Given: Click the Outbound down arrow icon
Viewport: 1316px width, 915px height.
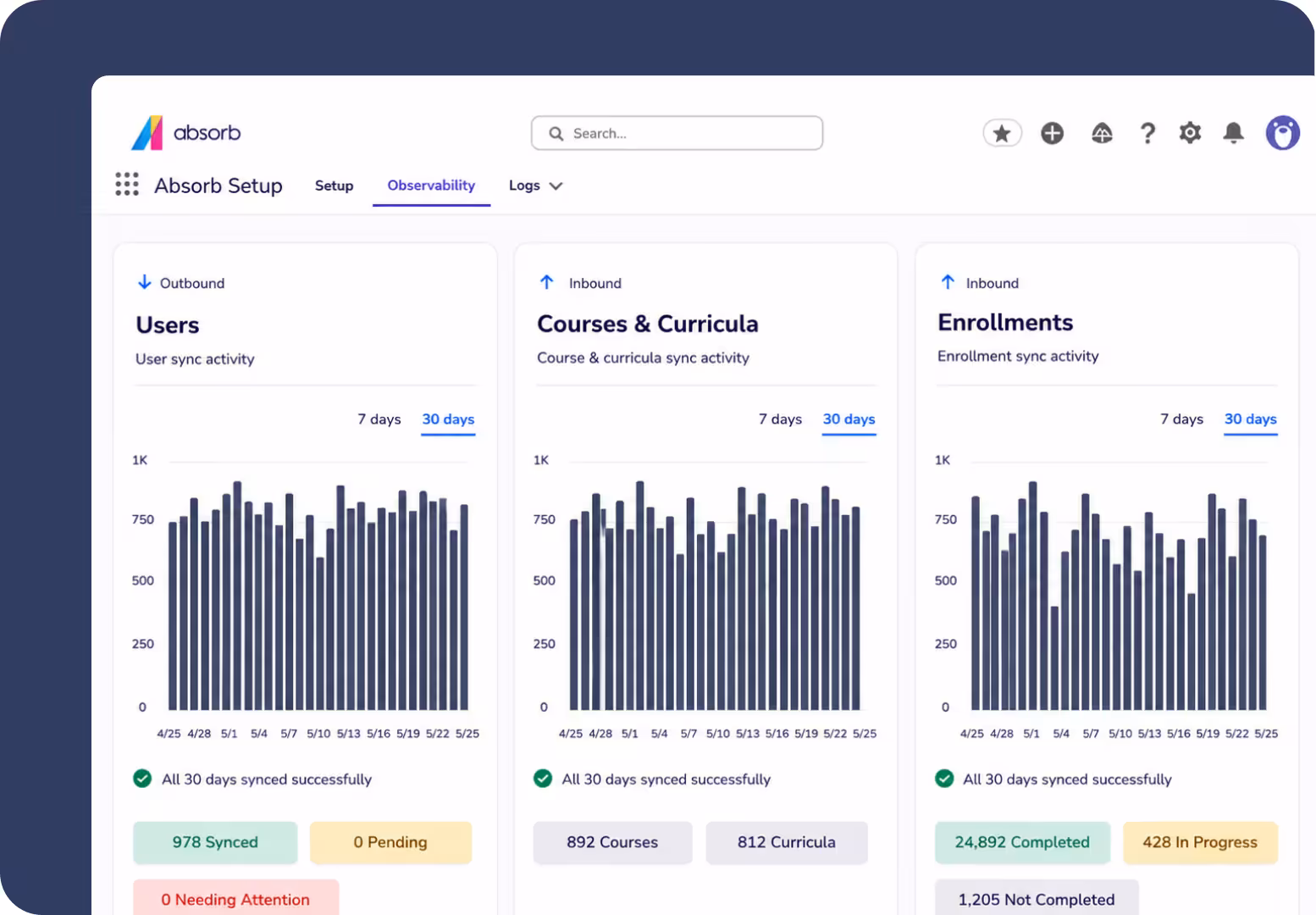Looking at the screenshot, I should pyautogui.click(x=145, y=282).
